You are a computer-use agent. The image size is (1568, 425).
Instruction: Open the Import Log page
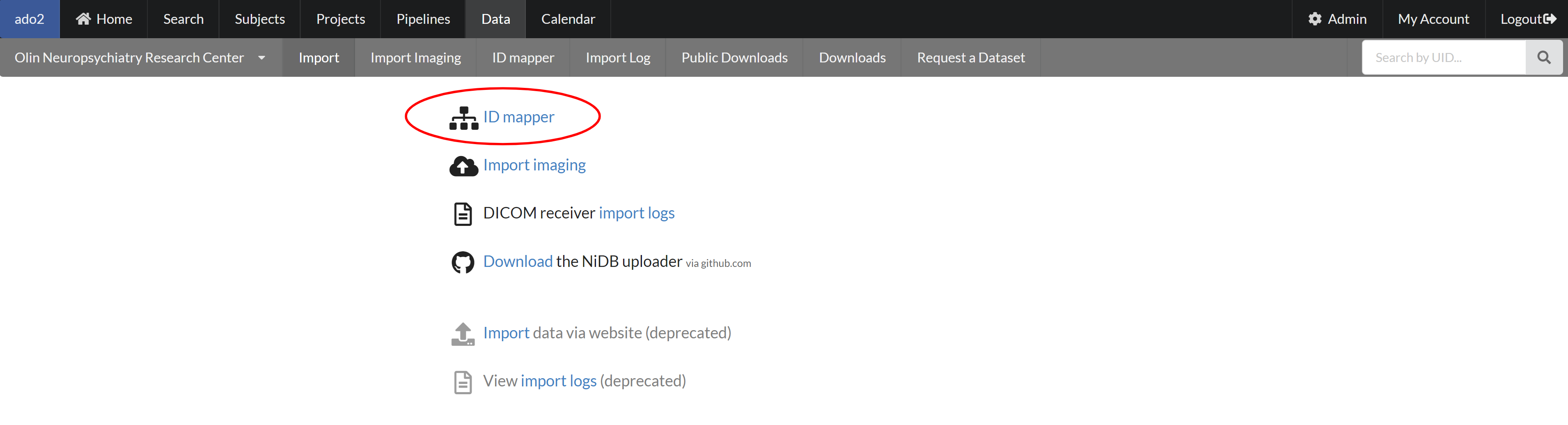(x=617, y=57)
